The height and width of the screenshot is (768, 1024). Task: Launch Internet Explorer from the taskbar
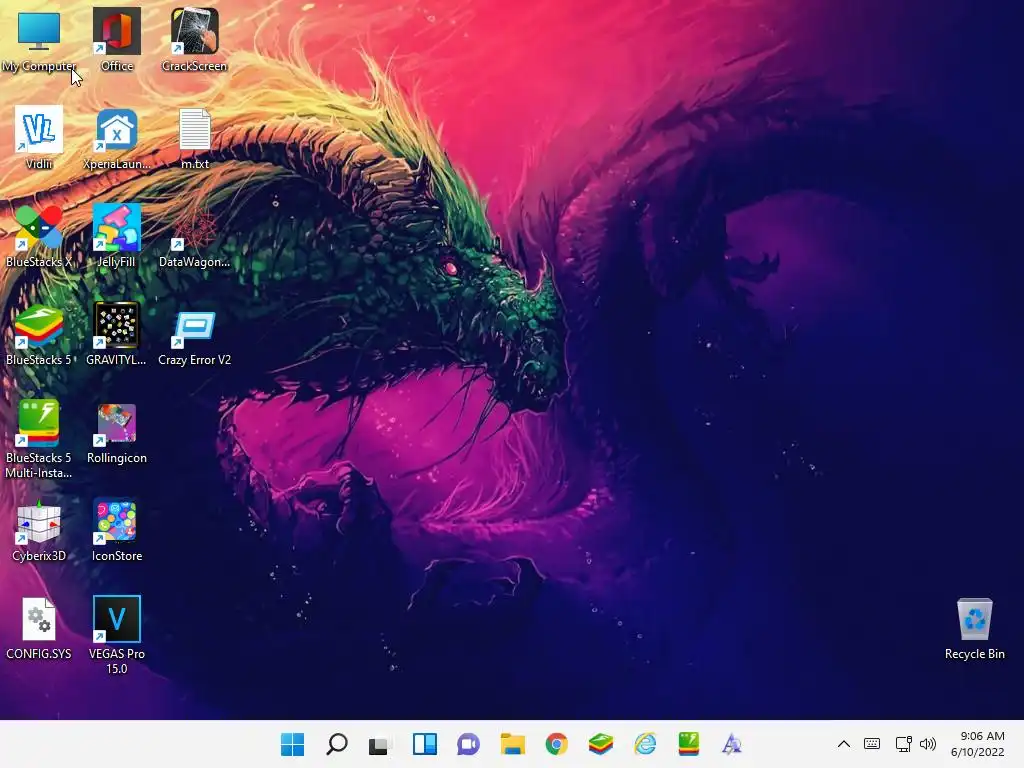645,744
